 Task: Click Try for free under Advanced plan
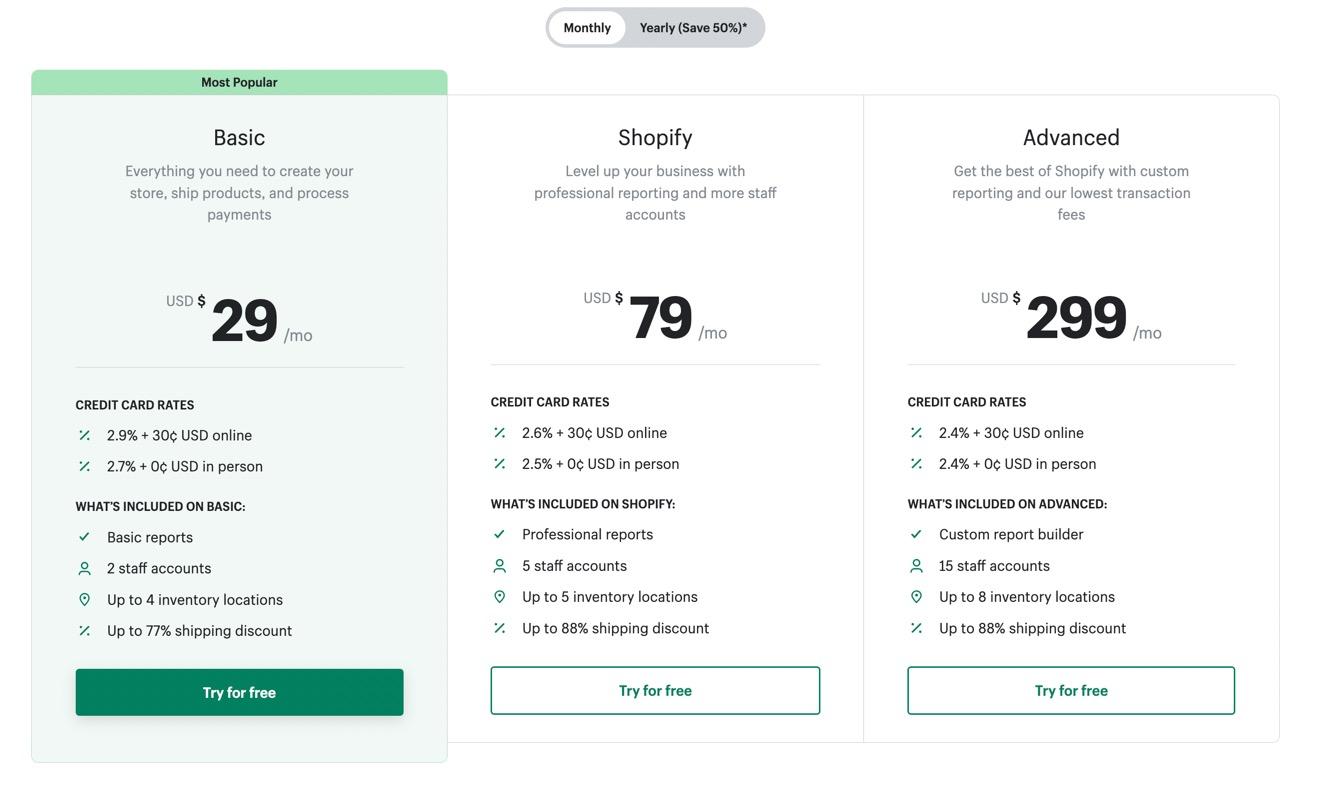point(1071,690)
